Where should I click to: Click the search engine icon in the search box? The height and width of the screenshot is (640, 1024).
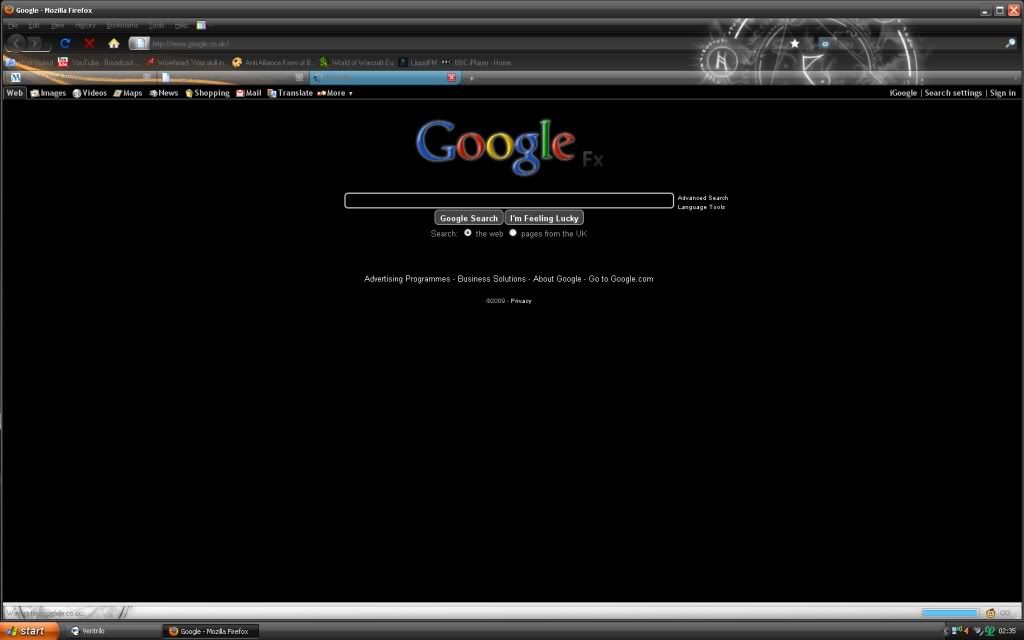(825, 44)
